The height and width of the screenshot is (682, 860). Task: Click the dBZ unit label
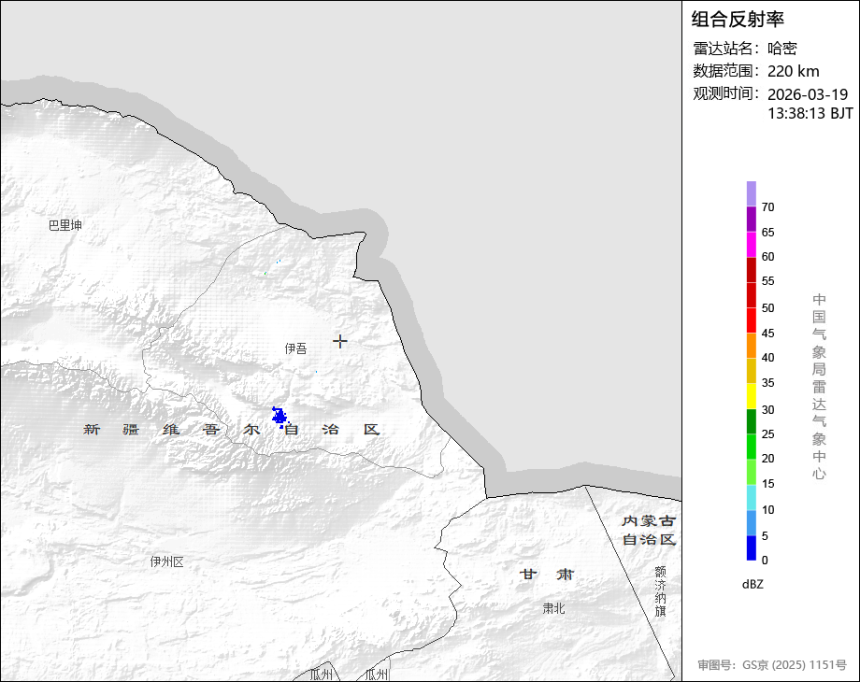coord(752,584)
